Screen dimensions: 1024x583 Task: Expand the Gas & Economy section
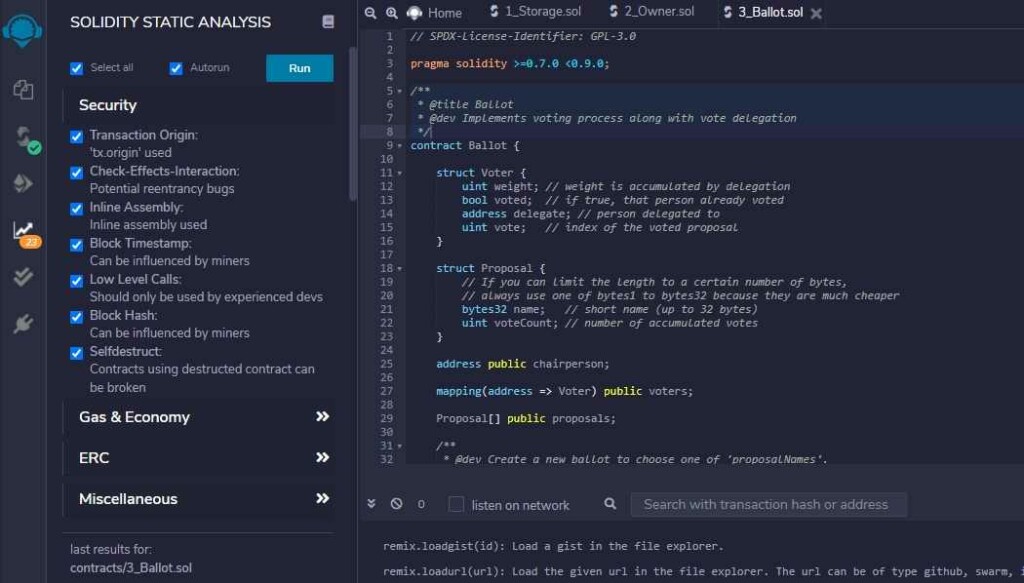pos(199,417)
